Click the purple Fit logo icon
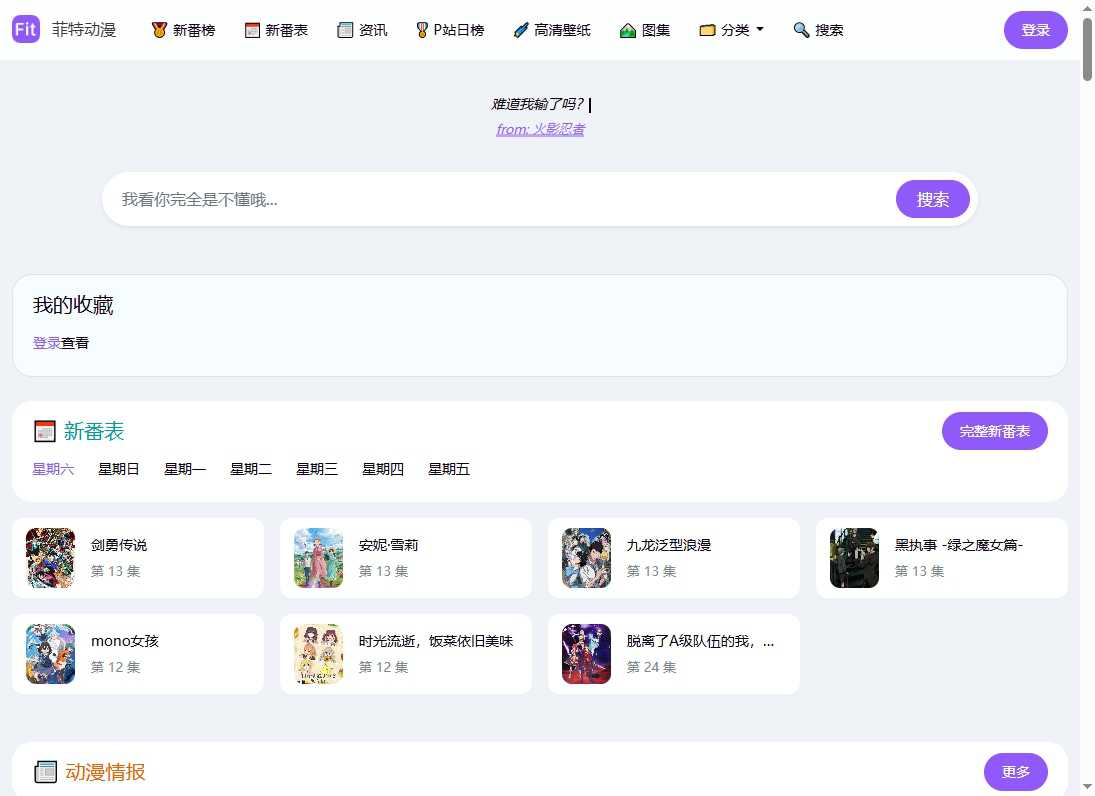 pyautogui.click(x=26, y=29)
